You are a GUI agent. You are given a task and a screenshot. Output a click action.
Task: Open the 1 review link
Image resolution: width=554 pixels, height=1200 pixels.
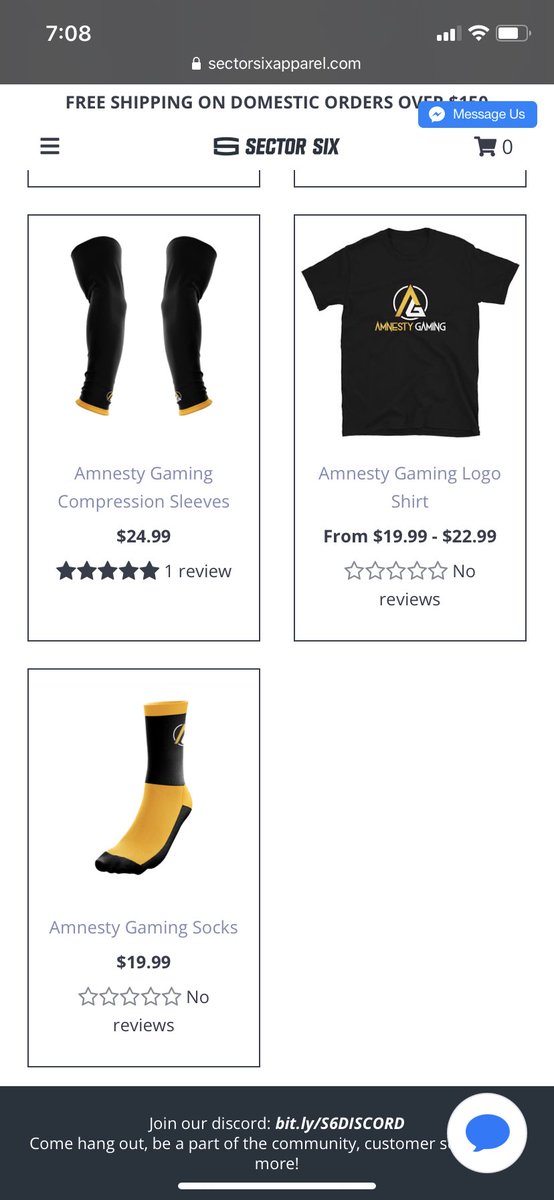pos(198,571)
